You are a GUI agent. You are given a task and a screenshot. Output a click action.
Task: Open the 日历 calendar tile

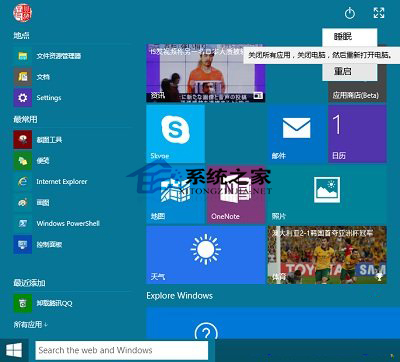[357, 134]
